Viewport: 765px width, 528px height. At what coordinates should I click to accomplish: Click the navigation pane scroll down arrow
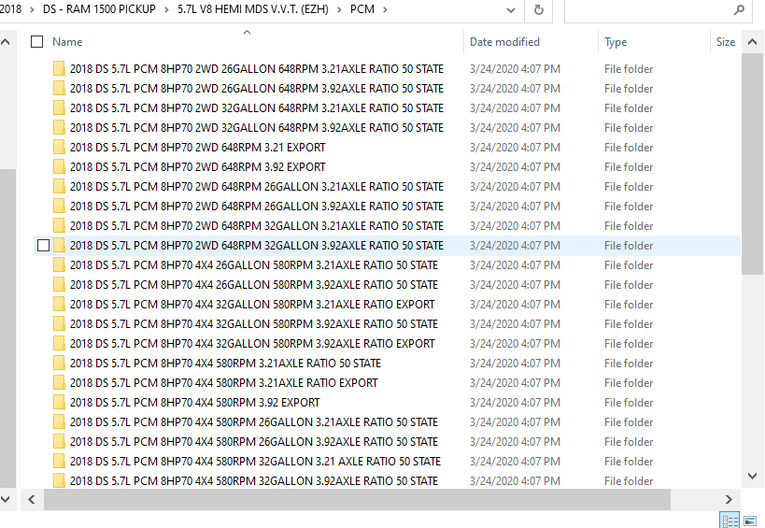(5, 500)
